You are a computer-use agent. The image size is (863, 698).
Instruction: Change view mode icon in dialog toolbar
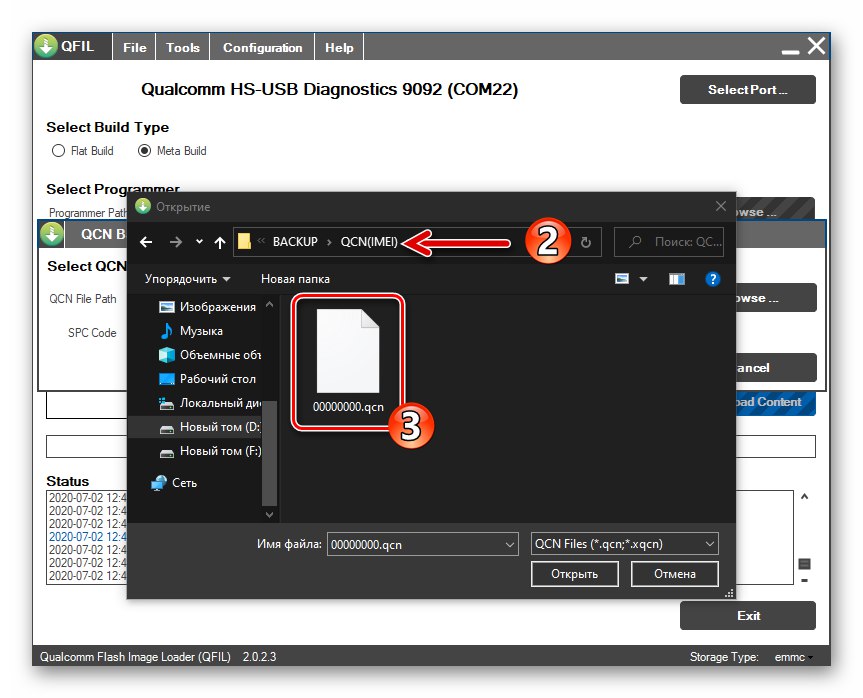pyautogui.click(x=622, y=279)
